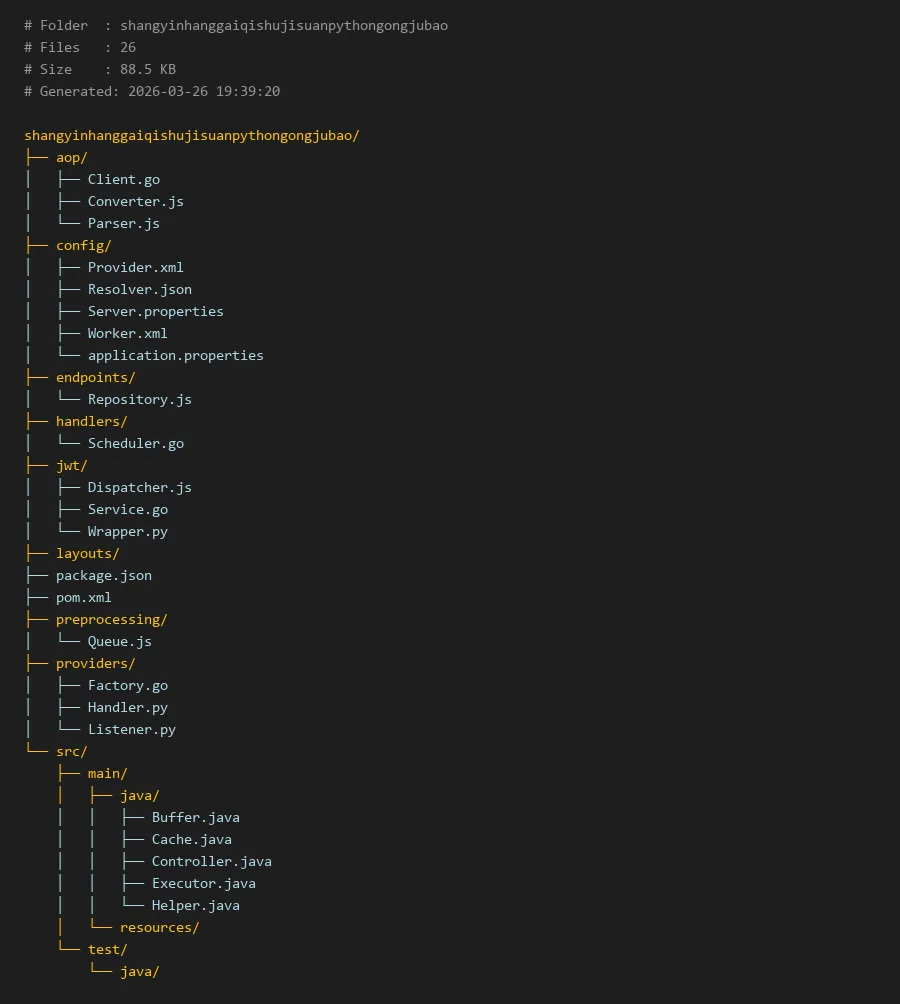This screenshot has height=1004, width=900.
Task: Click the Converter.js file
Action: tap(135, 201)
